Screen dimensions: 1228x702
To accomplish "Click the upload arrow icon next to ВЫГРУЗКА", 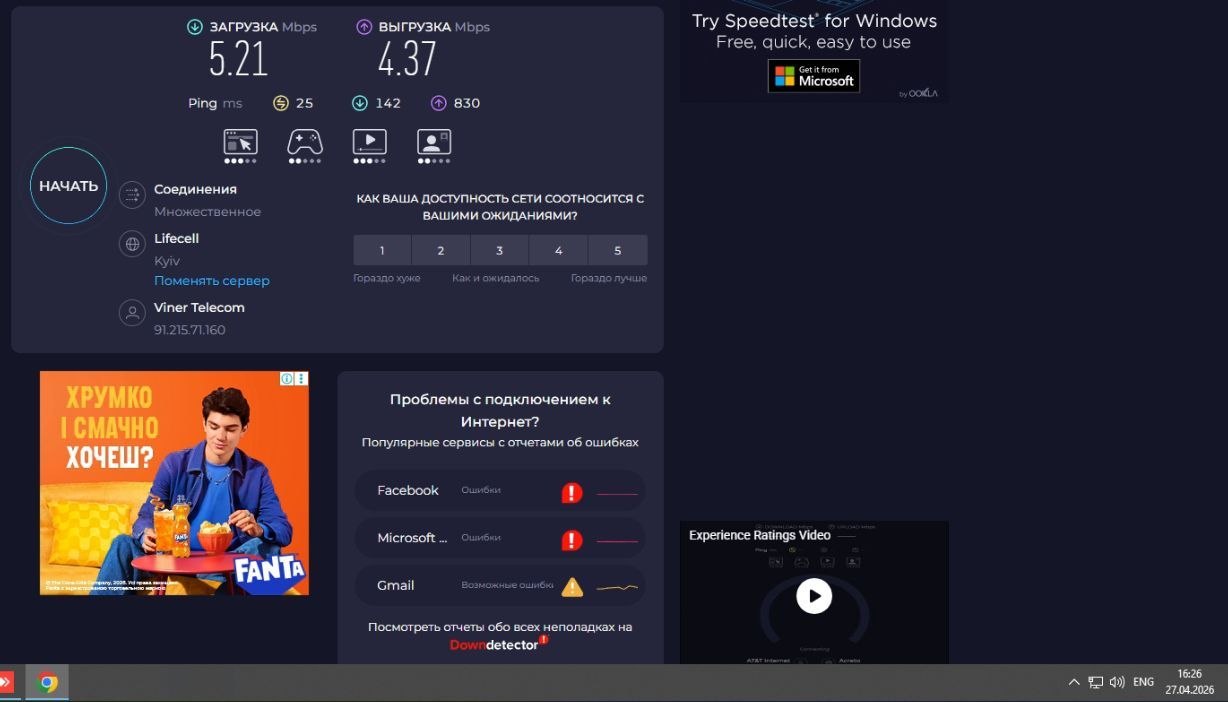I will pyautogui.click(x=364, y=27).
